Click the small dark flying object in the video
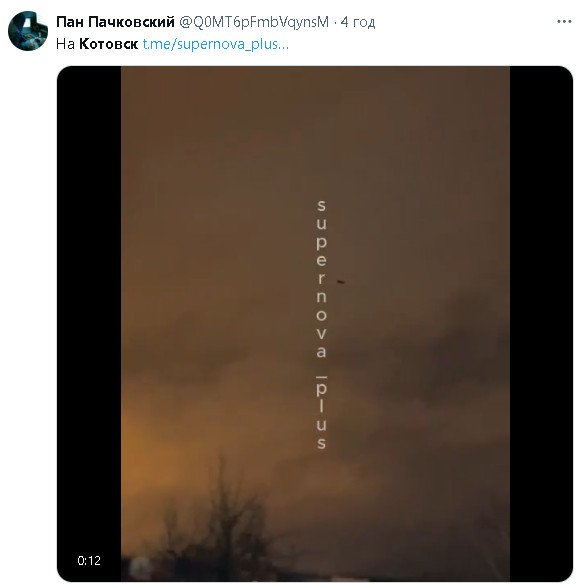This screenshot has height=588, width=580. click(x=341, y=281)
